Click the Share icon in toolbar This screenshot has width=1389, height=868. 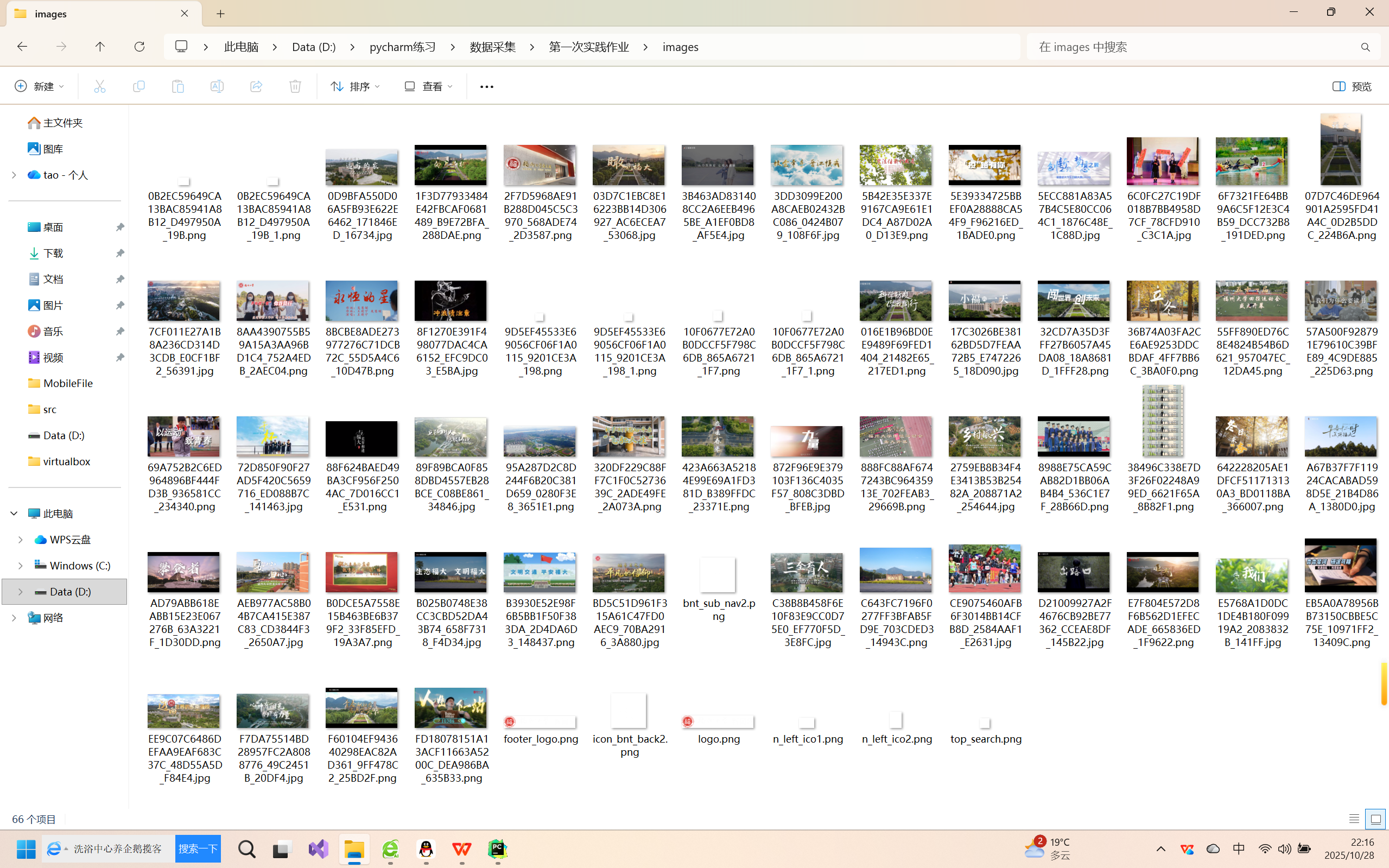point(256,86)
